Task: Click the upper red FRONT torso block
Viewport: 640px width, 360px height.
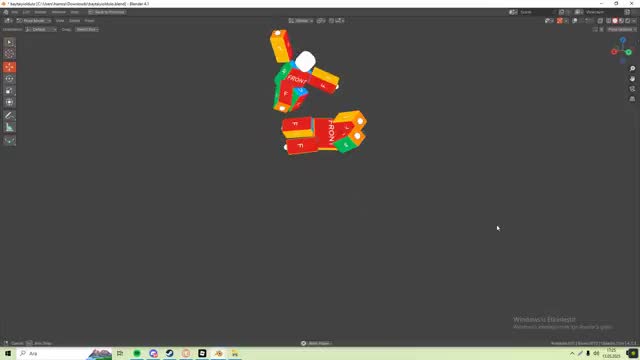Action: 298,79
